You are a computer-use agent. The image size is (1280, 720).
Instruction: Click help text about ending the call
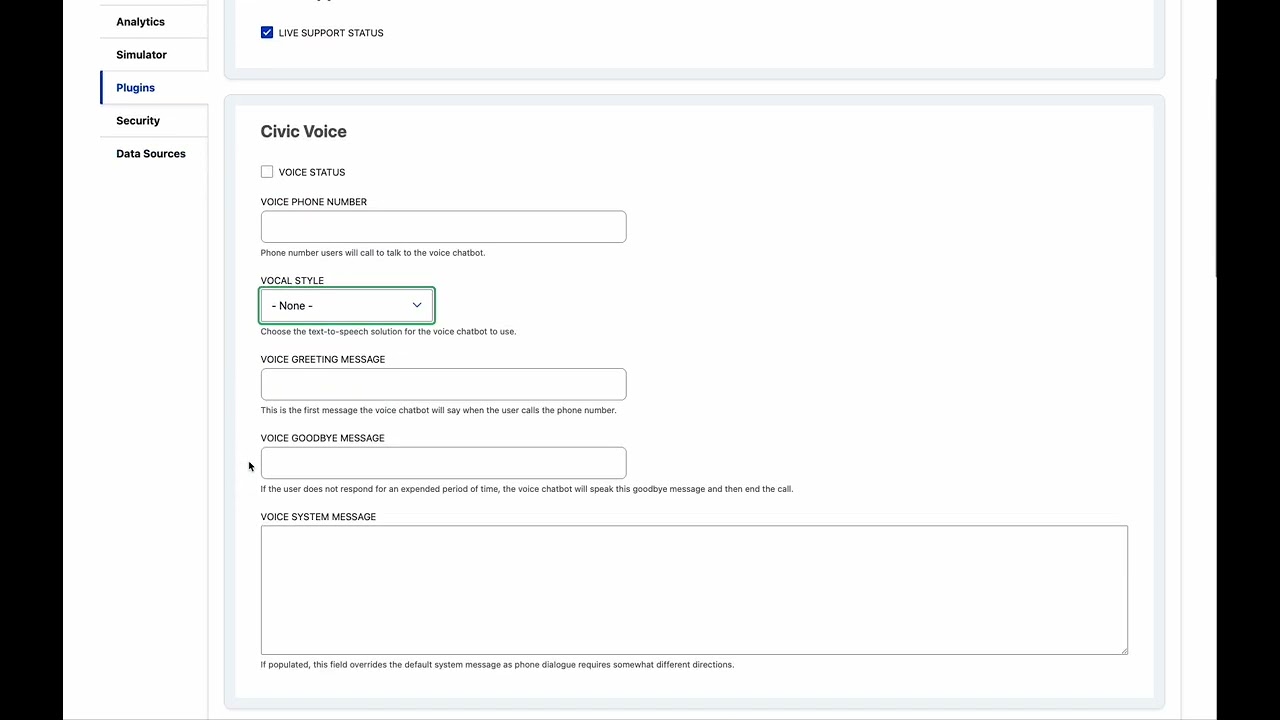pyautogui.click(x=527, y=489)
